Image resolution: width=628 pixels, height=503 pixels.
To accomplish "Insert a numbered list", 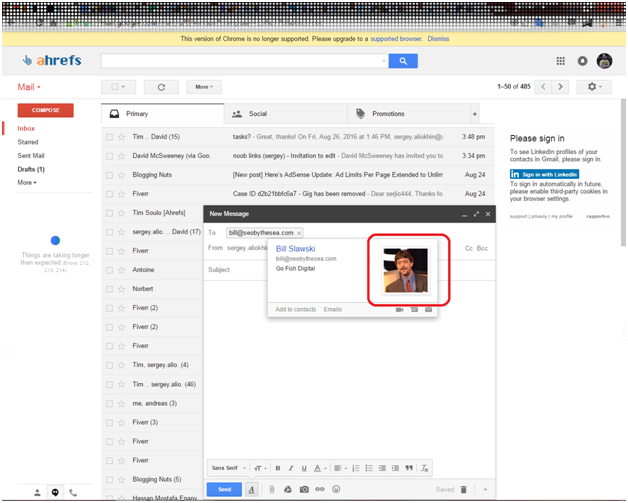I will pyautogui.click(x=356, y=468).
